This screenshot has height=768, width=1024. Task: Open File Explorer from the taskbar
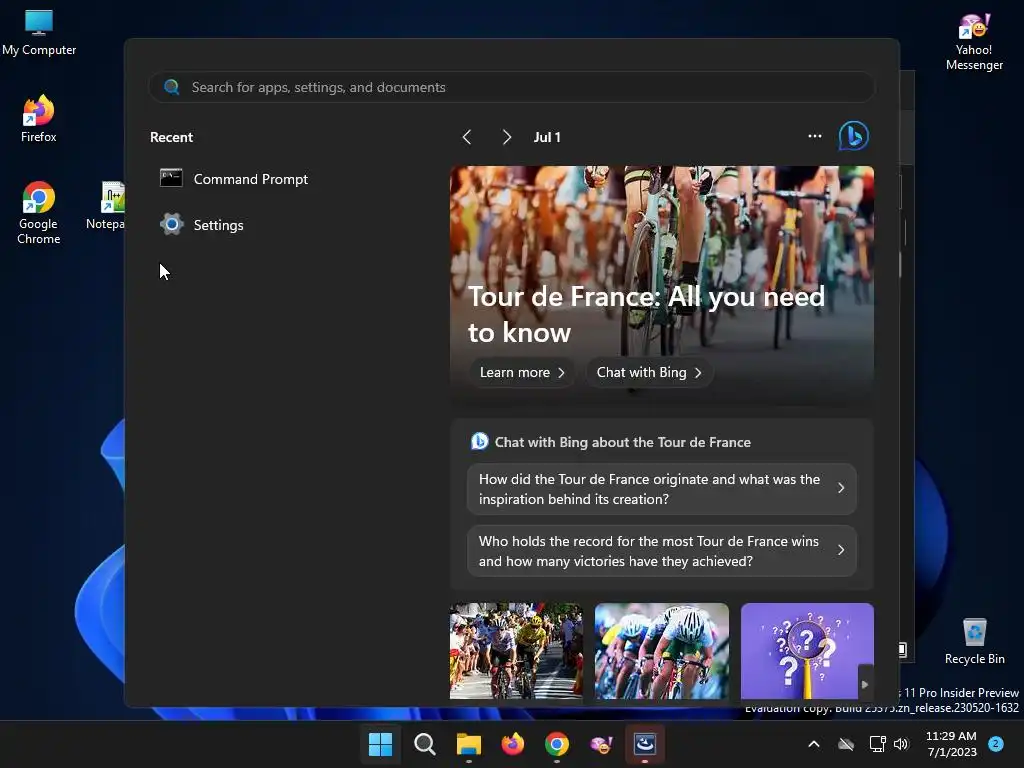(468, 744)
